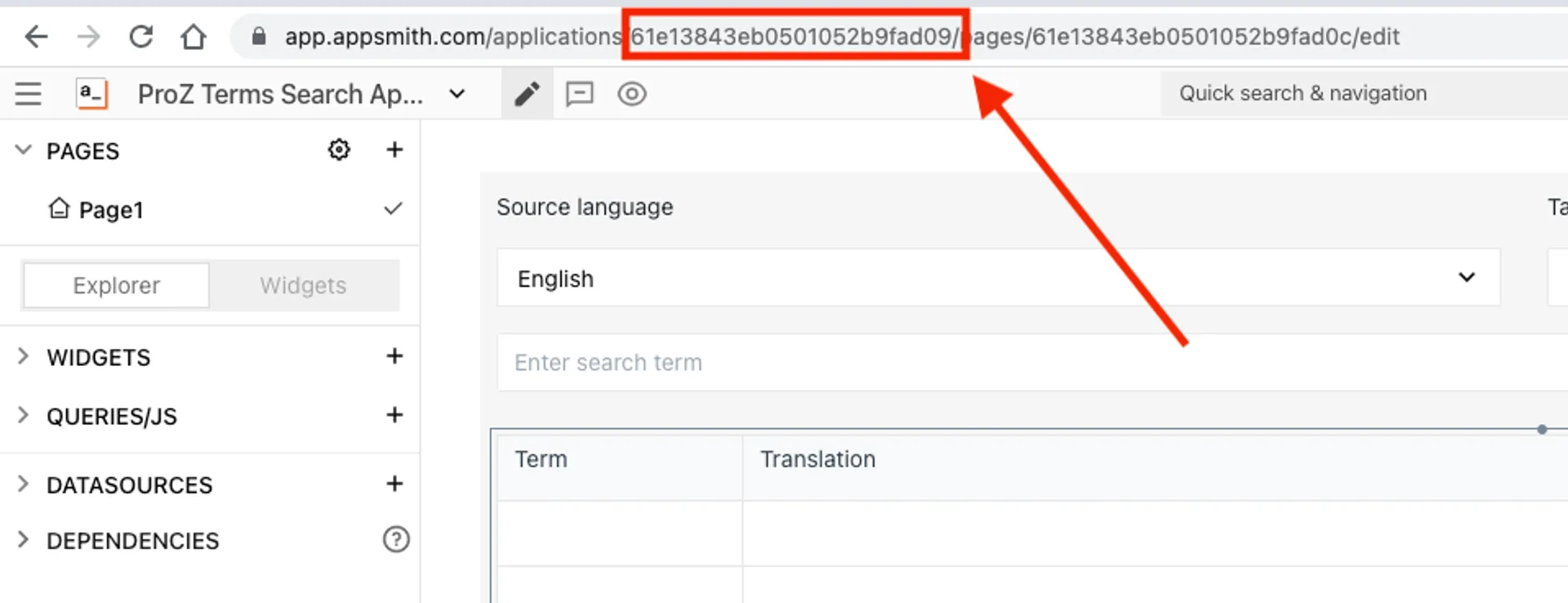This screenshot has height=603, width=1568.
Task: Switch to edit mode pencil icon
Action: pyautogui.click(x=528, y=94)
